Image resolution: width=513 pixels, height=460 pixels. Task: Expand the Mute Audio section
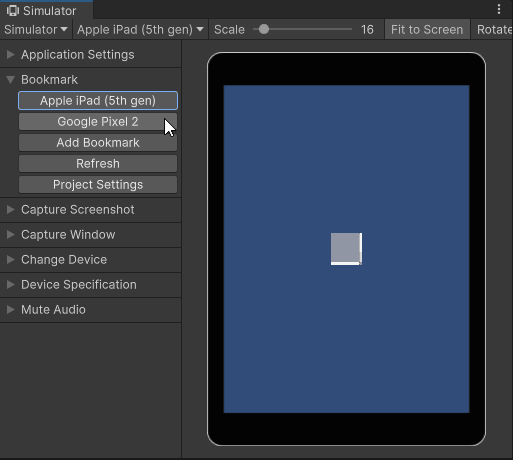click(x=90, y=310)
